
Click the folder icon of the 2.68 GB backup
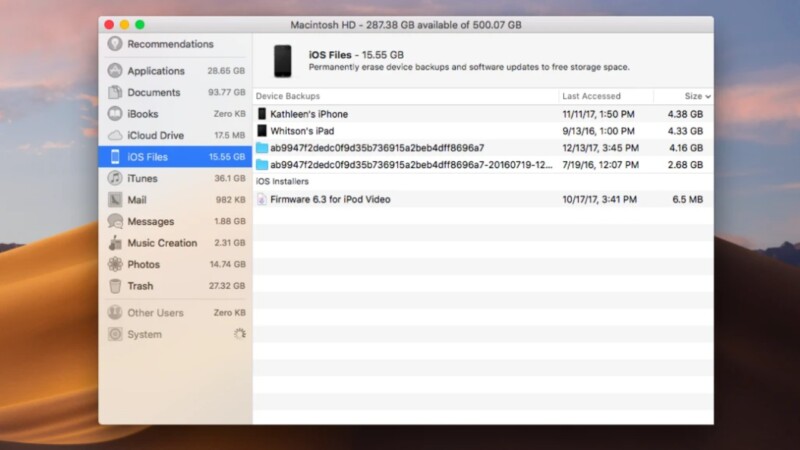[262, 165]
